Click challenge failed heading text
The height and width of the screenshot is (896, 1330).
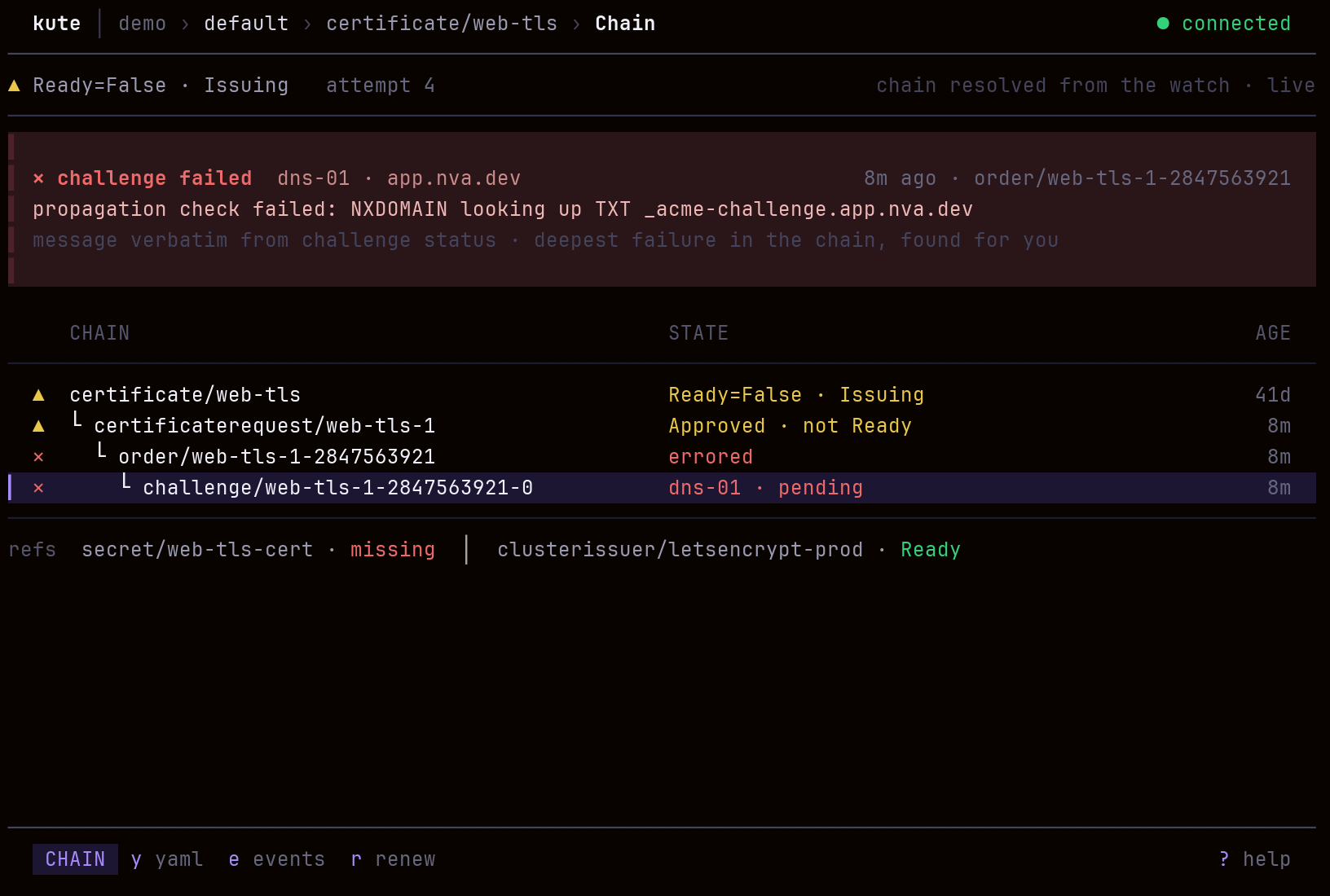(155, 178)
